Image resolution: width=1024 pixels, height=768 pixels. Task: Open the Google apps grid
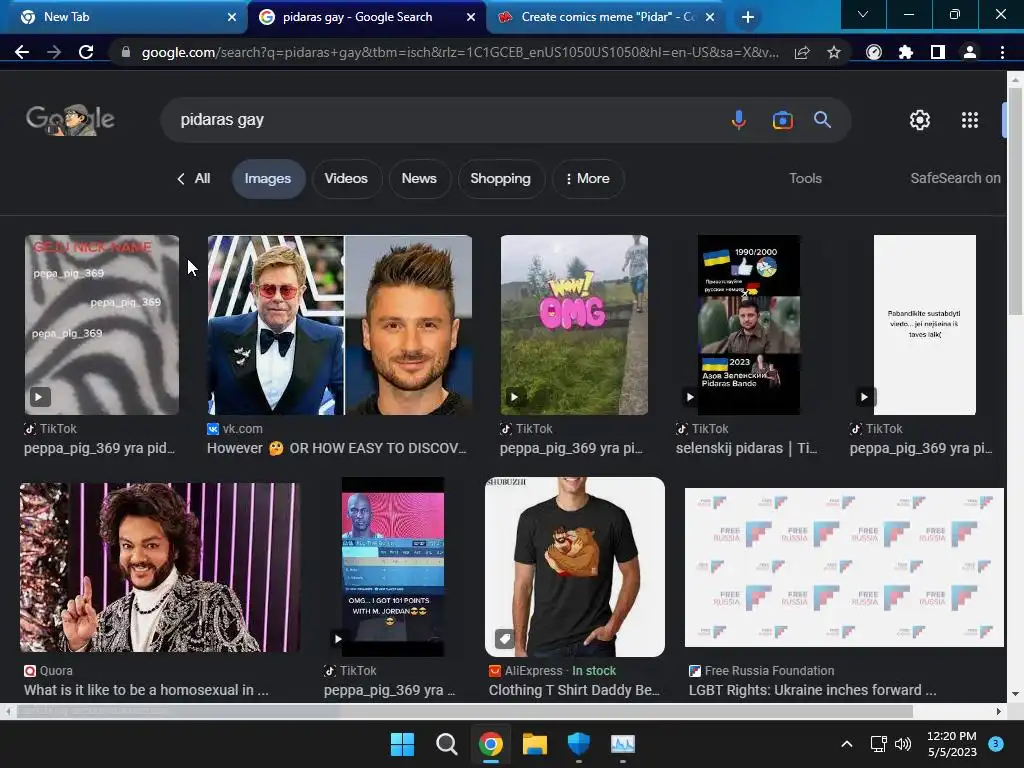click(970, 120)
